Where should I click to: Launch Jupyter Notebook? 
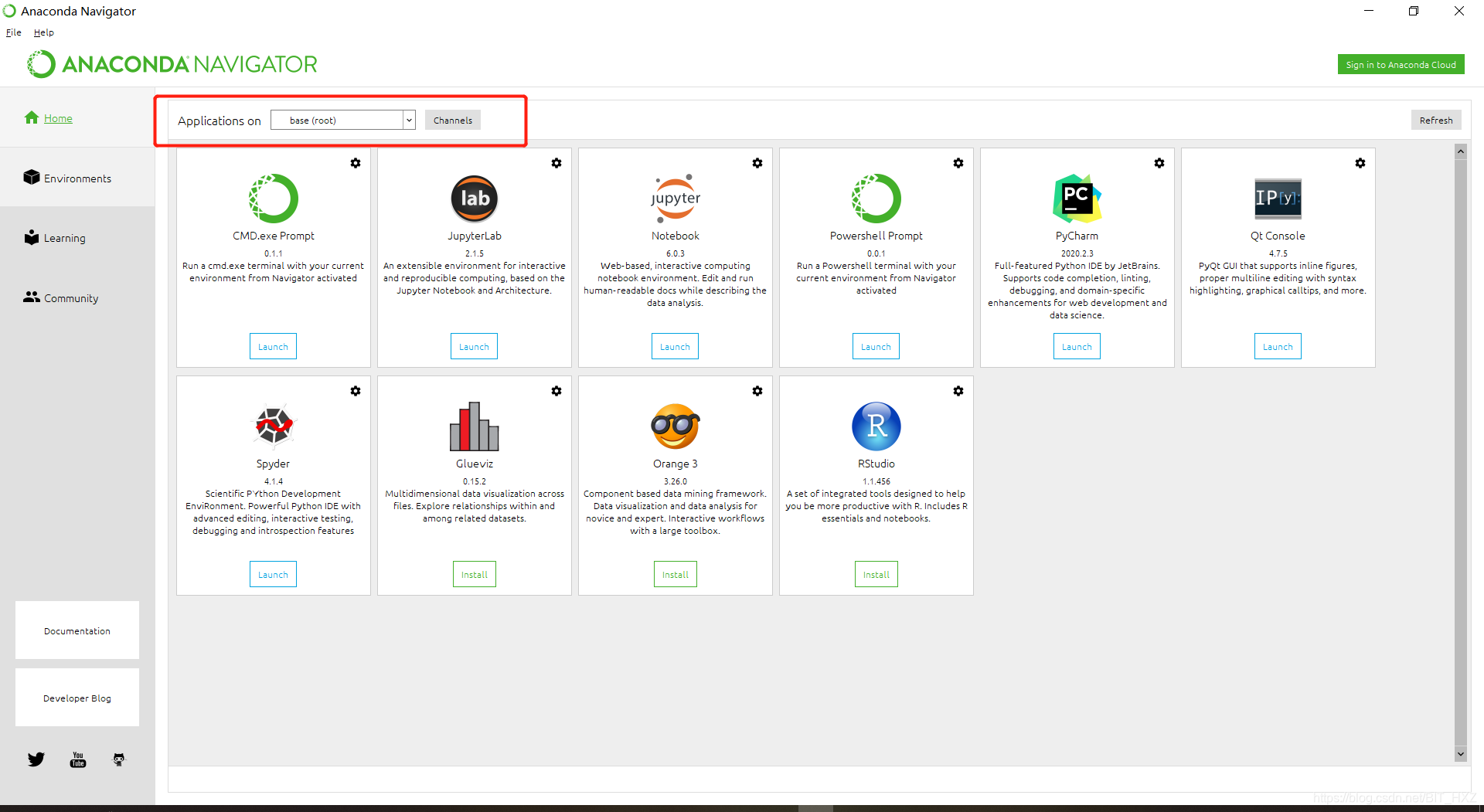(x=675, y=346)
